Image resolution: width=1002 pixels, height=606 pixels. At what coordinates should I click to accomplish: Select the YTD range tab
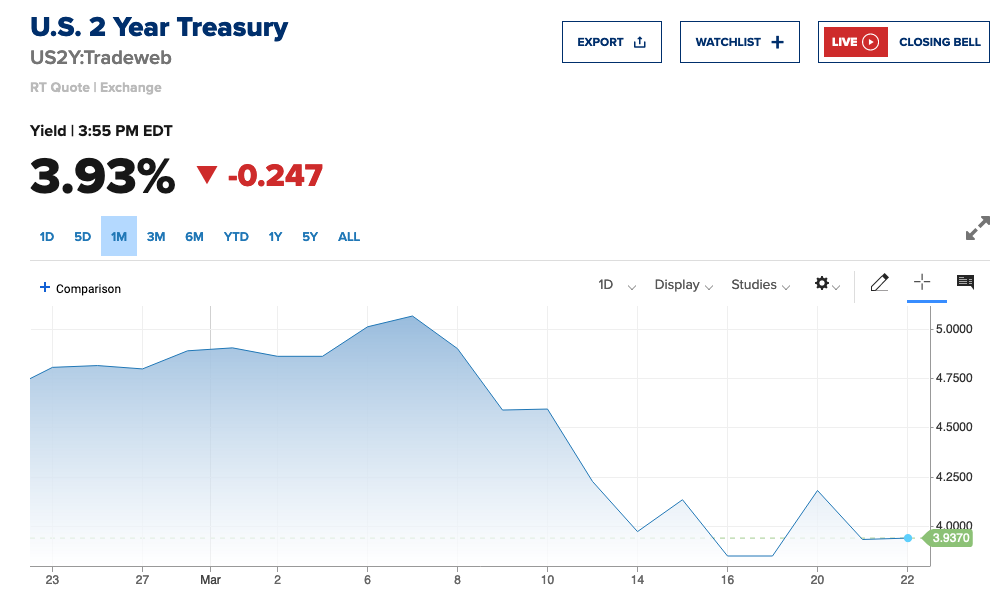click(x=236, y=237)
